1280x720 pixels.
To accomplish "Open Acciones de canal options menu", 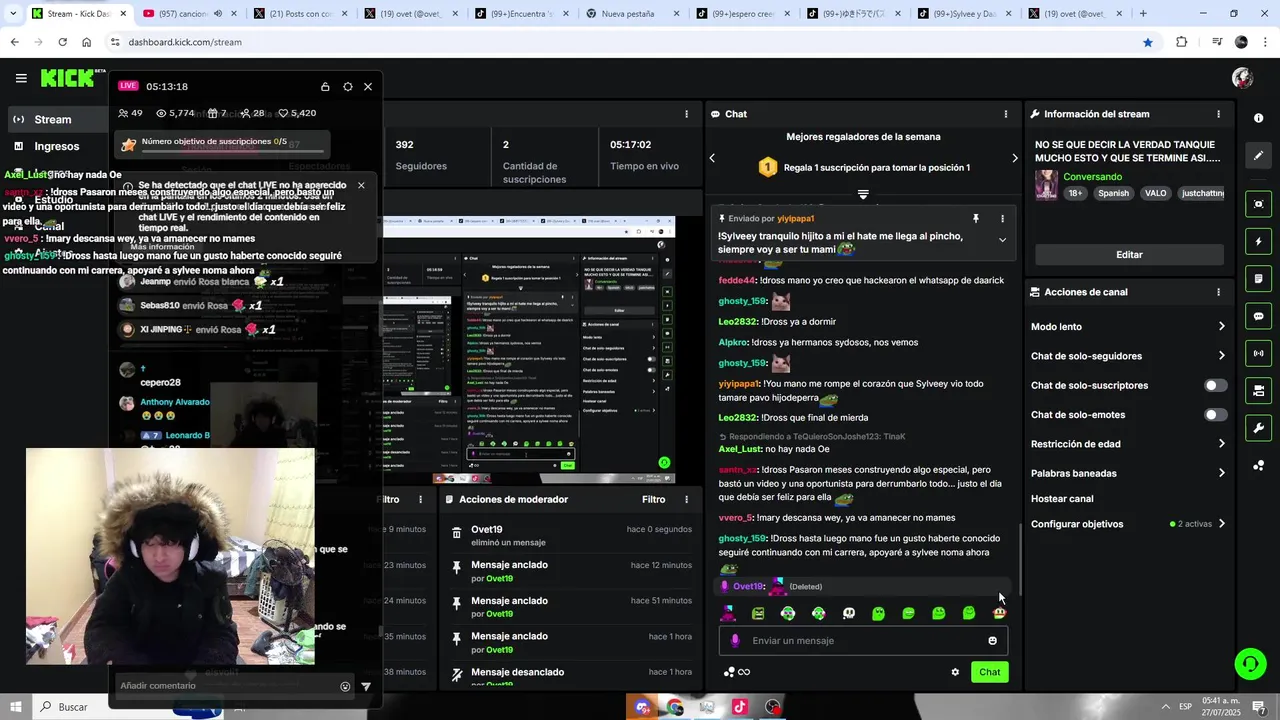I will tap(1218, 292).
